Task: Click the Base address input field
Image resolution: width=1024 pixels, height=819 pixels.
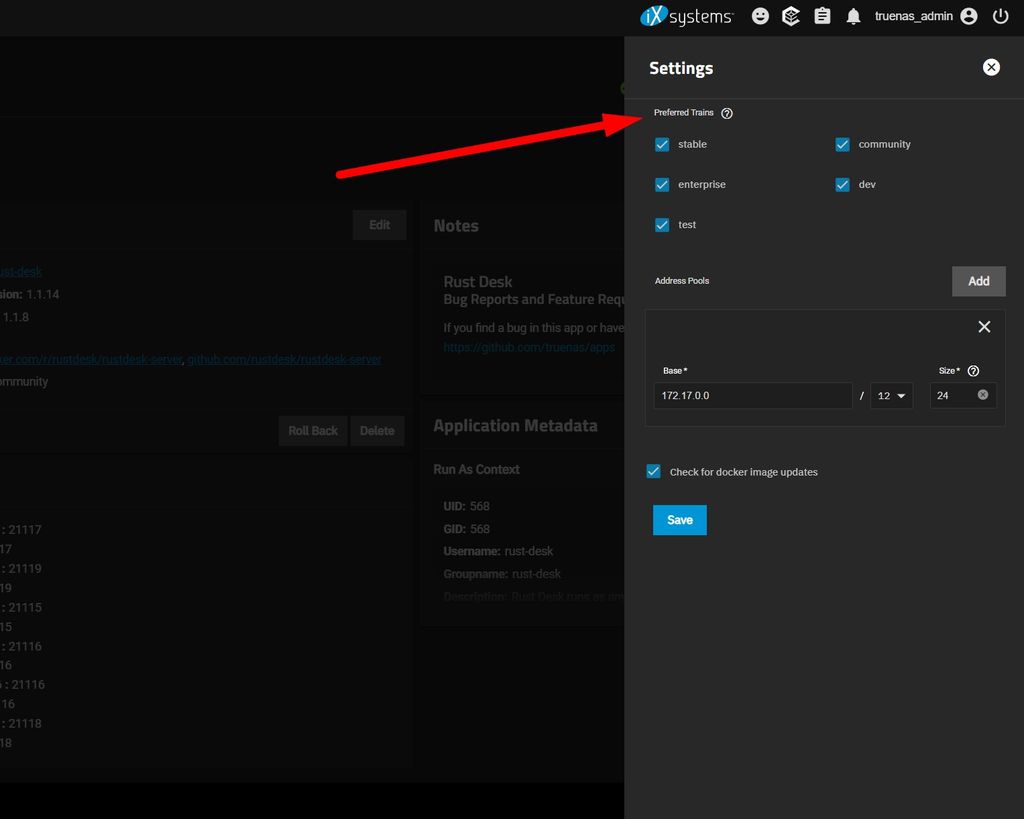Action: 752,396
